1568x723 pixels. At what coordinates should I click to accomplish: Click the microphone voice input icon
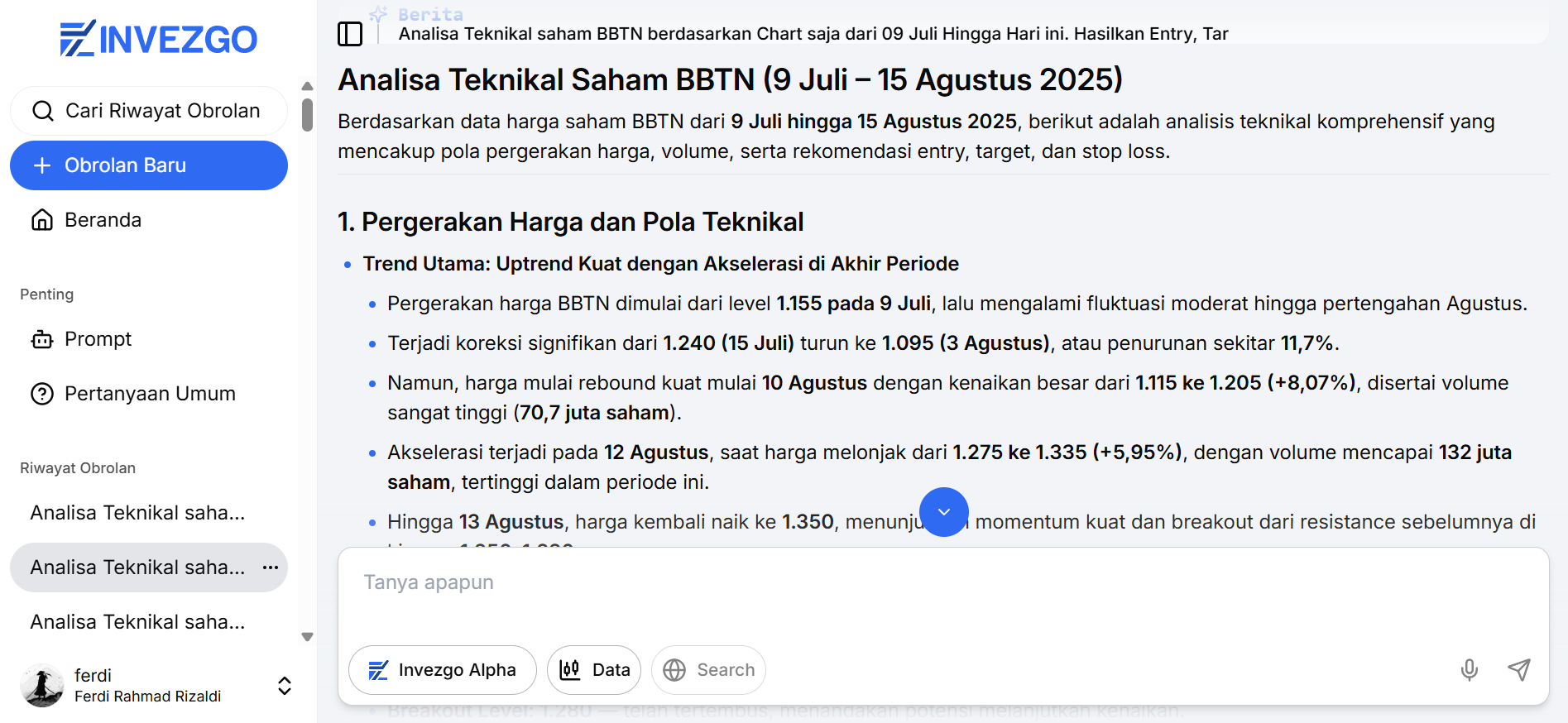1470,670
